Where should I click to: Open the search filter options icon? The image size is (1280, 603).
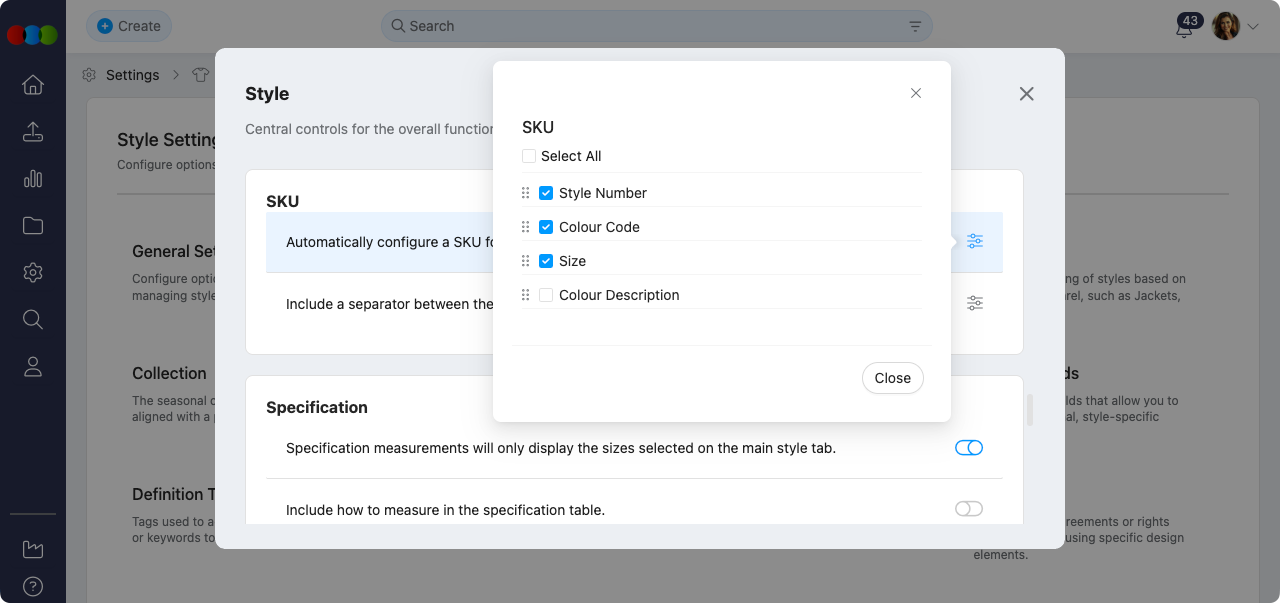(915, 26)
